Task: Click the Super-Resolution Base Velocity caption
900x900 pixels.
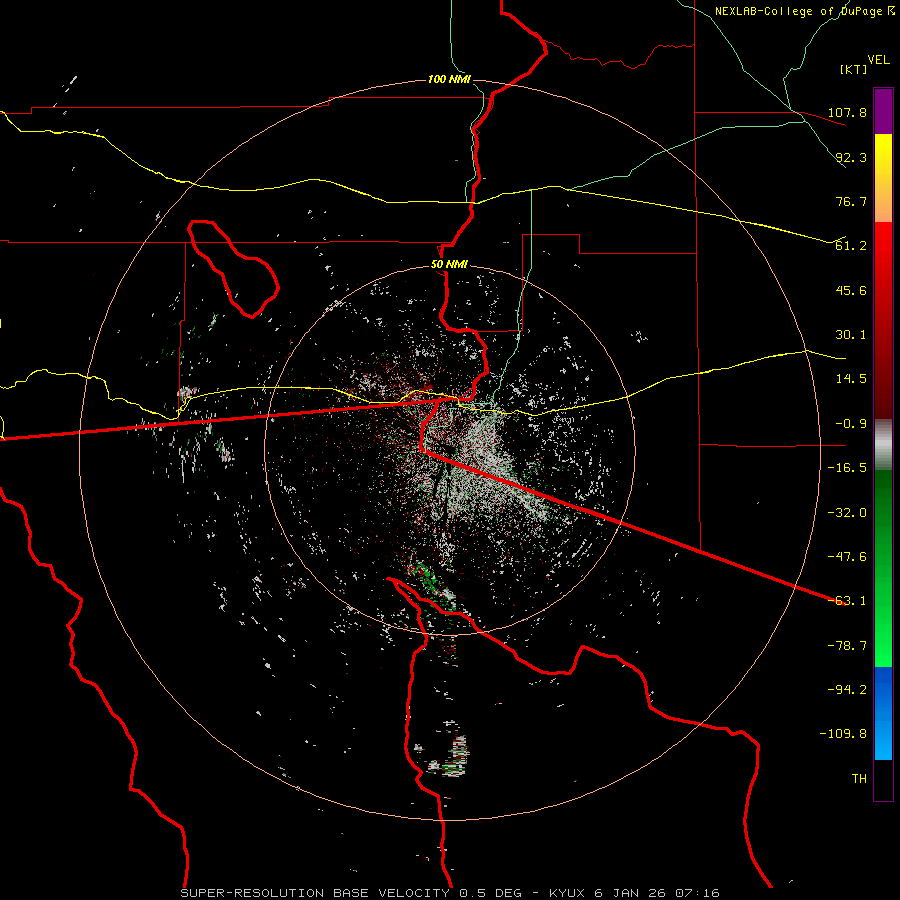Action: [x=449, y=893]
